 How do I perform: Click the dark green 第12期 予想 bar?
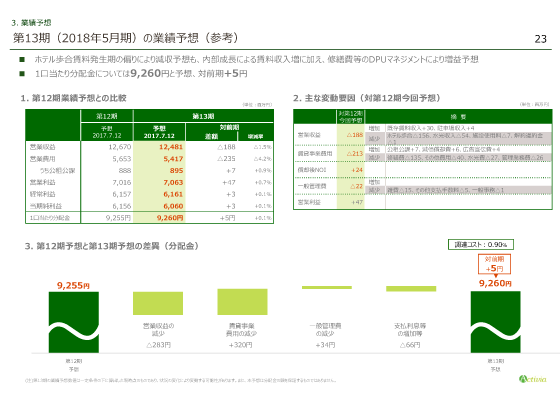pos(74,322)
